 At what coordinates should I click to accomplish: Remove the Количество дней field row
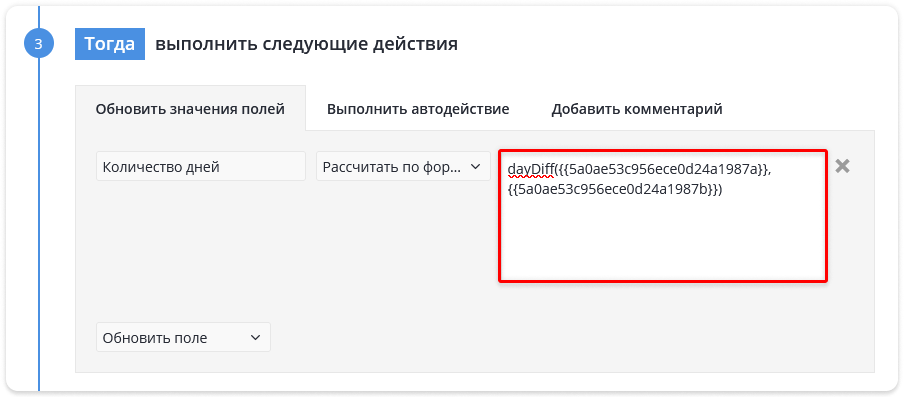tap(842, 167)
